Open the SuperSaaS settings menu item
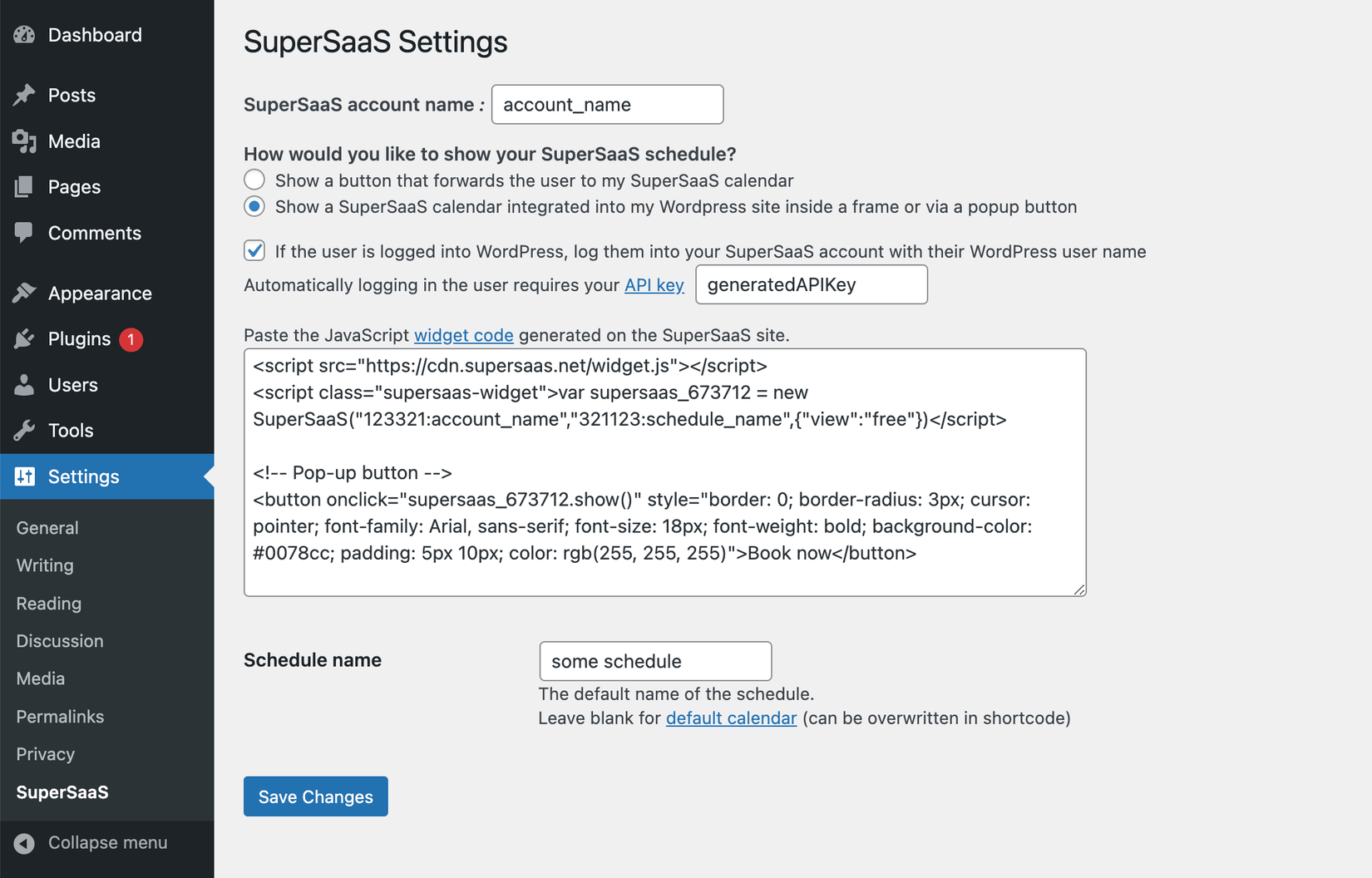This screenshot has height=878, width=1372. (x=62, y=792)
